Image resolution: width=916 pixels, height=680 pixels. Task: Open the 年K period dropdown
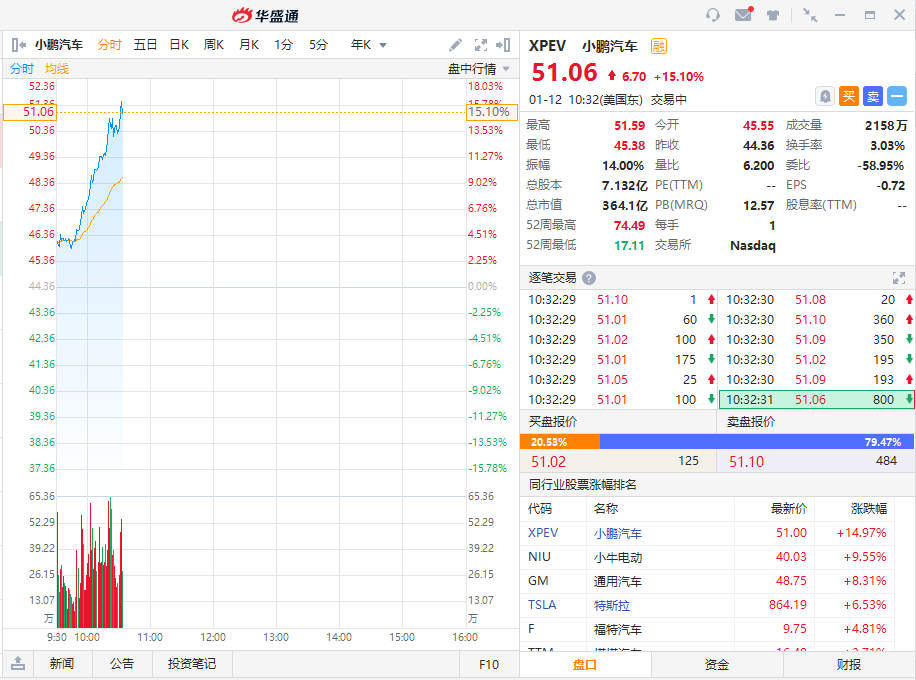[368, 45]
